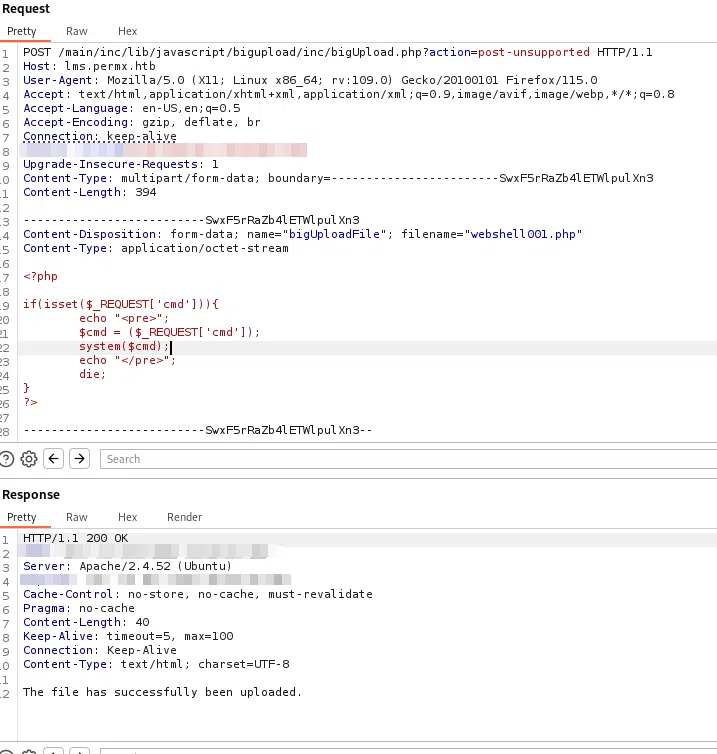Click the 'Accept-Encoding: gzip, deflate, br' line
Screen dimensions: 717x754
[x=142, y=122]
